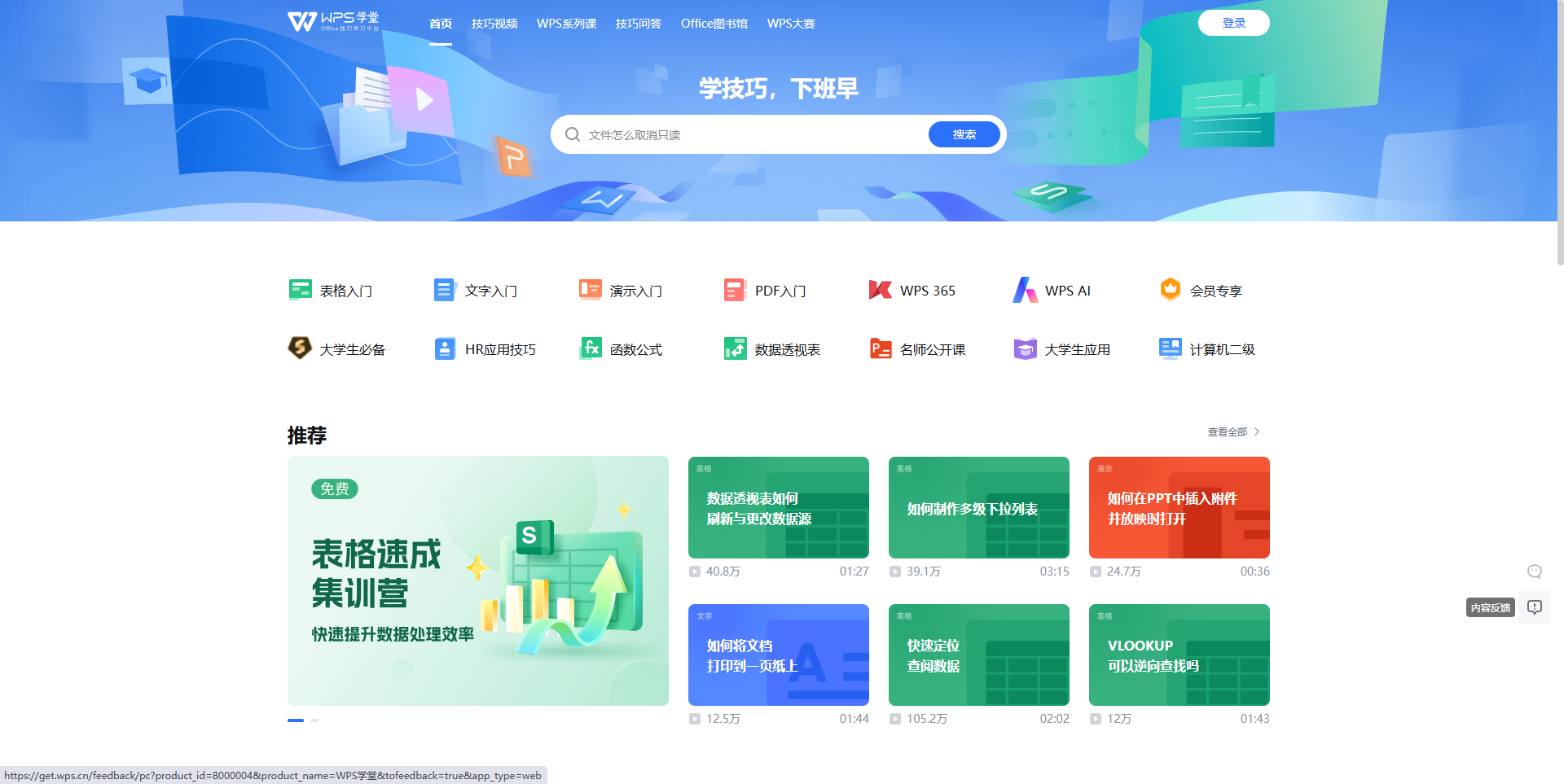Viewport: 1564px width, 784px height.
Task: Click the 内容反馈 feedback icon
Action: 1535,607
